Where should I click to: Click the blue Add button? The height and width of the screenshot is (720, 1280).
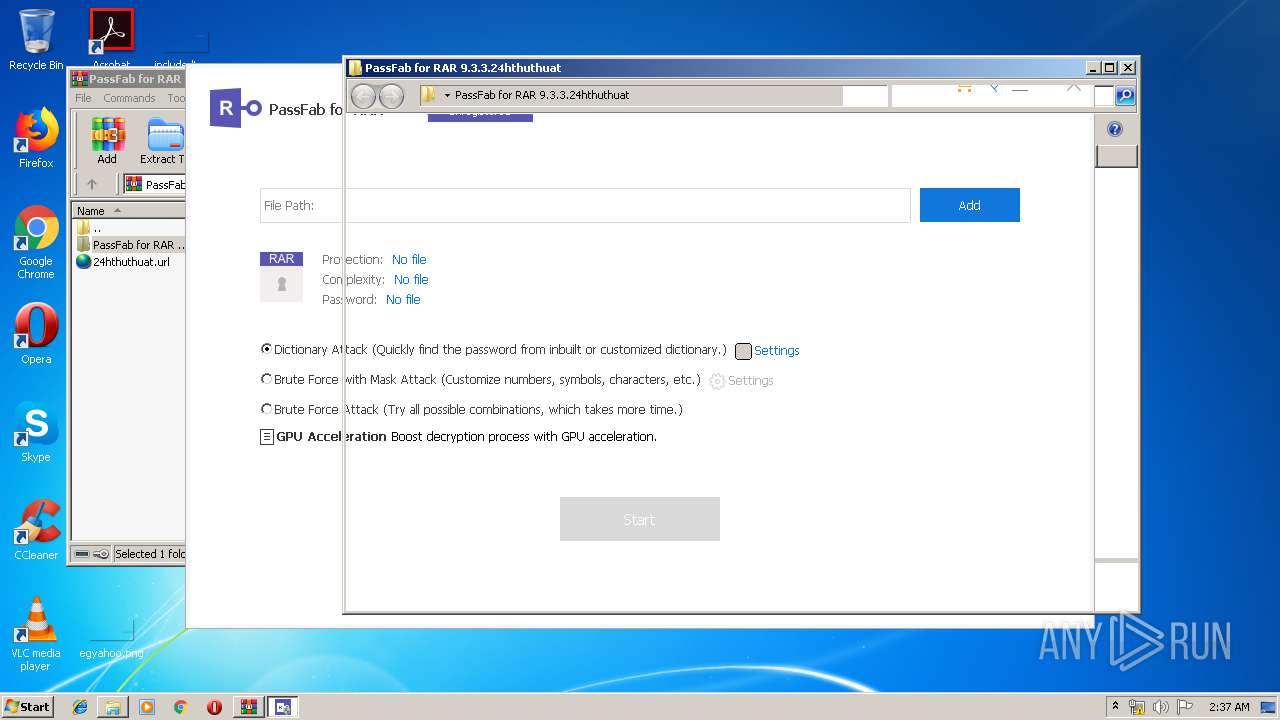[969, 205]
